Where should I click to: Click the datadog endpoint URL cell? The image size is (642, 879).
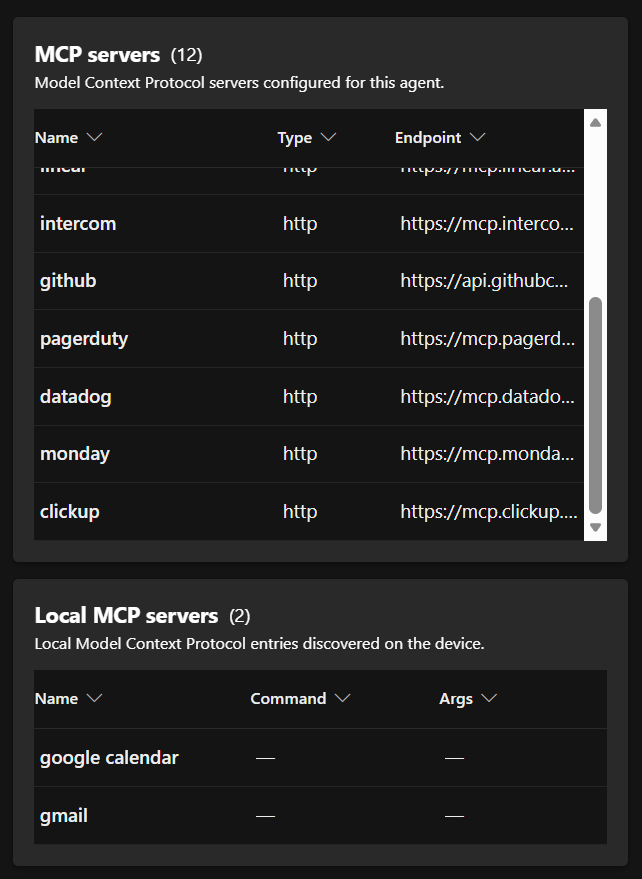pos(487,397)
